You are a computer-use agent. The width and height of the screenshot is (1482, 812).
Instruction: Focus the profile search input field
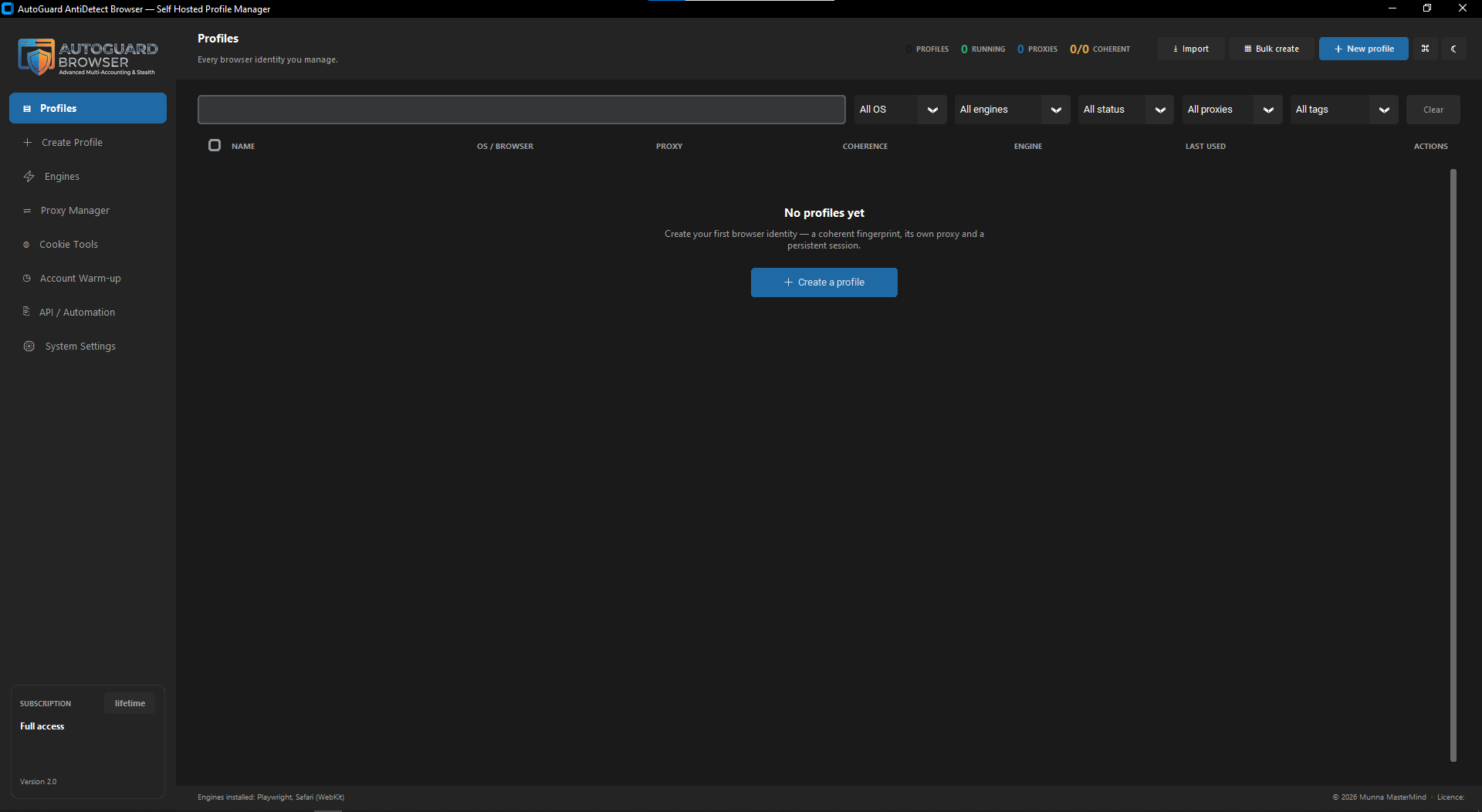(521, 110)
